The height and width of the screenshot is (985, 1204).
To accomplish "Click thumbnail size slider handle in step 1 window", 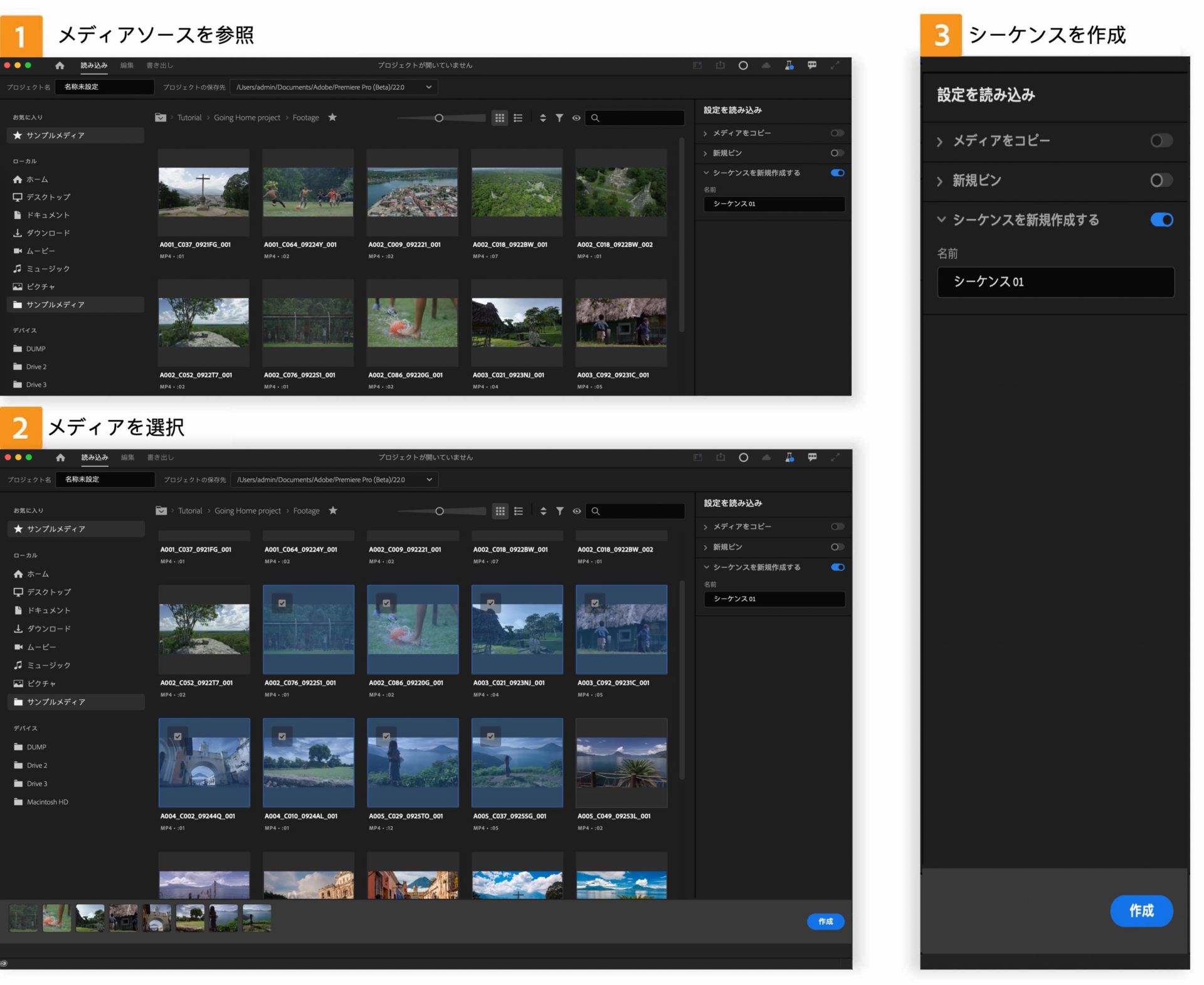I will (439, 118).
